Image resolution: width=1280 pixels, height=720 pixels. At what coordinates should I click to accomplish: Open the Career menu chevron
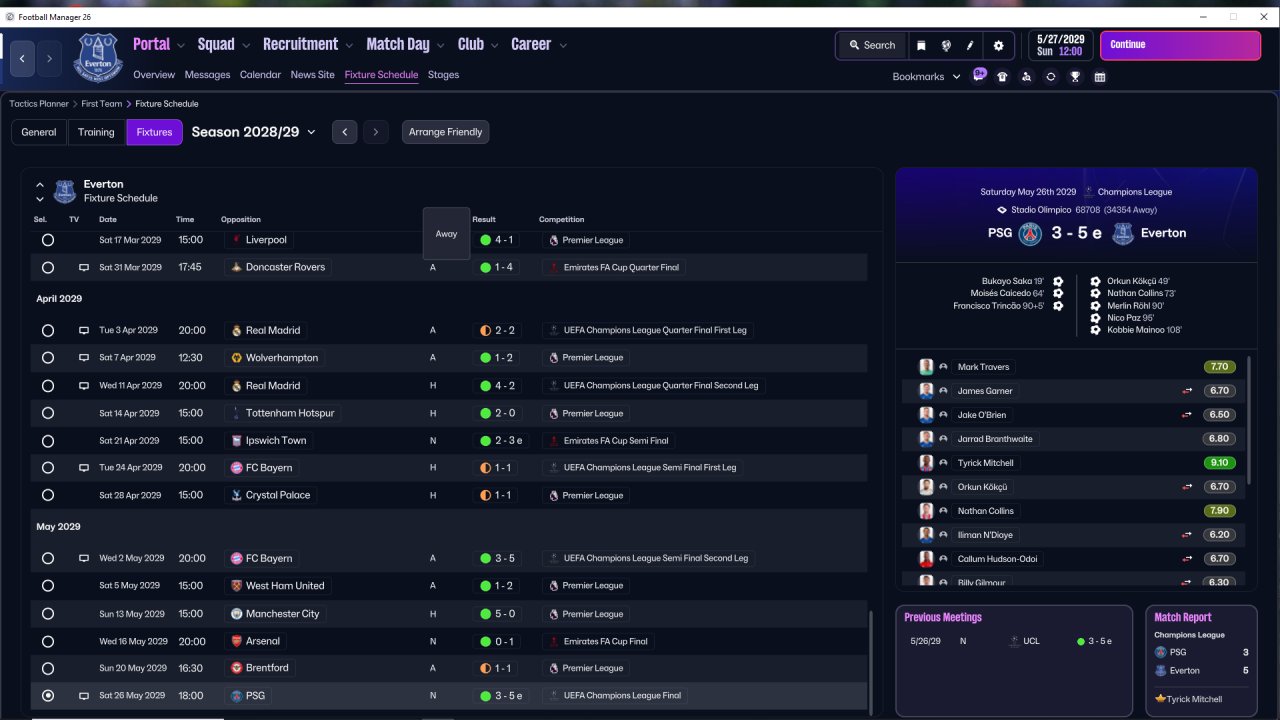click(563, 45)
